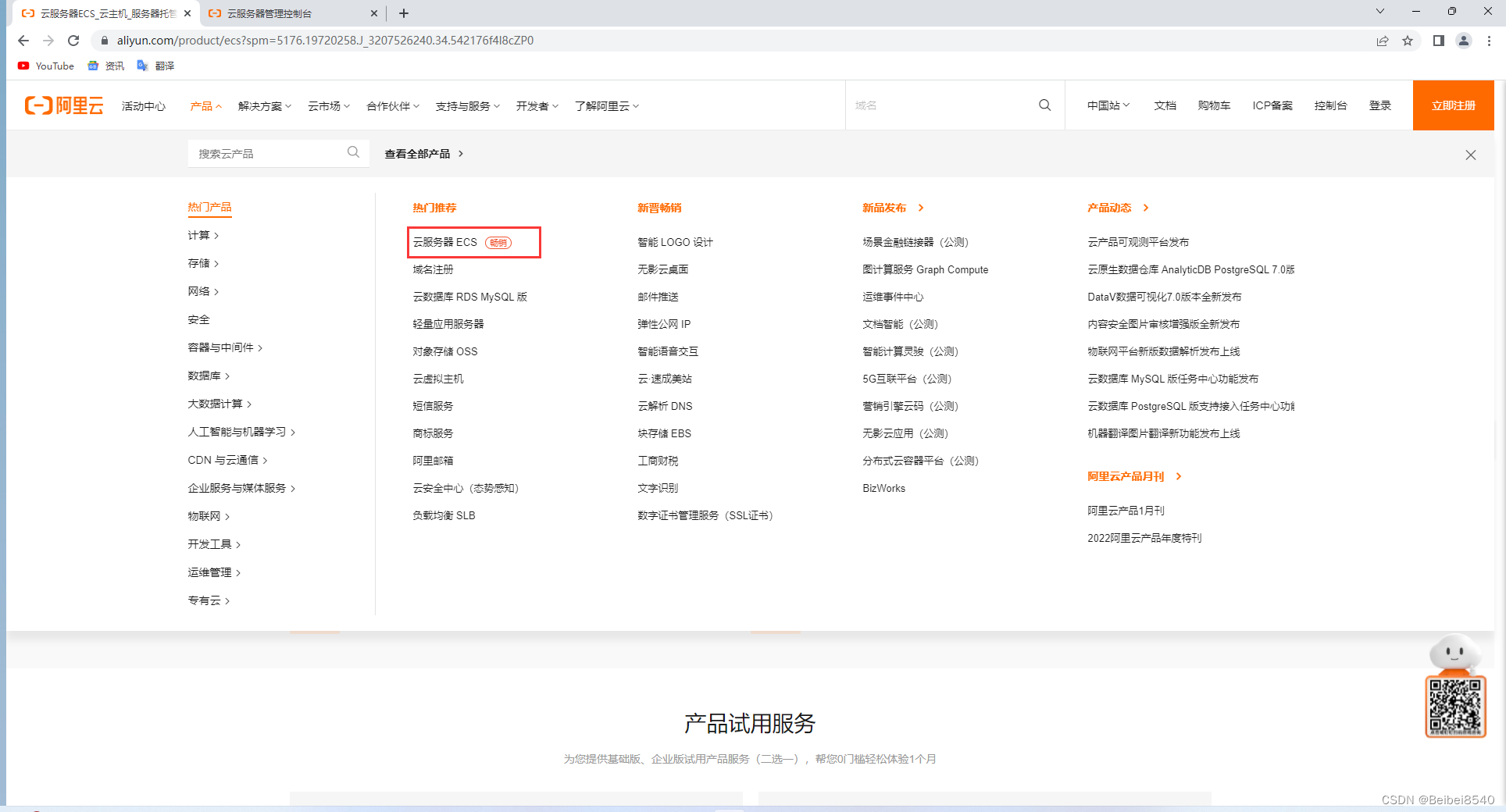This screenshot has width=1506, height=812.
Task: Expand the 支持与服务 dropdown
Action: pos(468,106)
